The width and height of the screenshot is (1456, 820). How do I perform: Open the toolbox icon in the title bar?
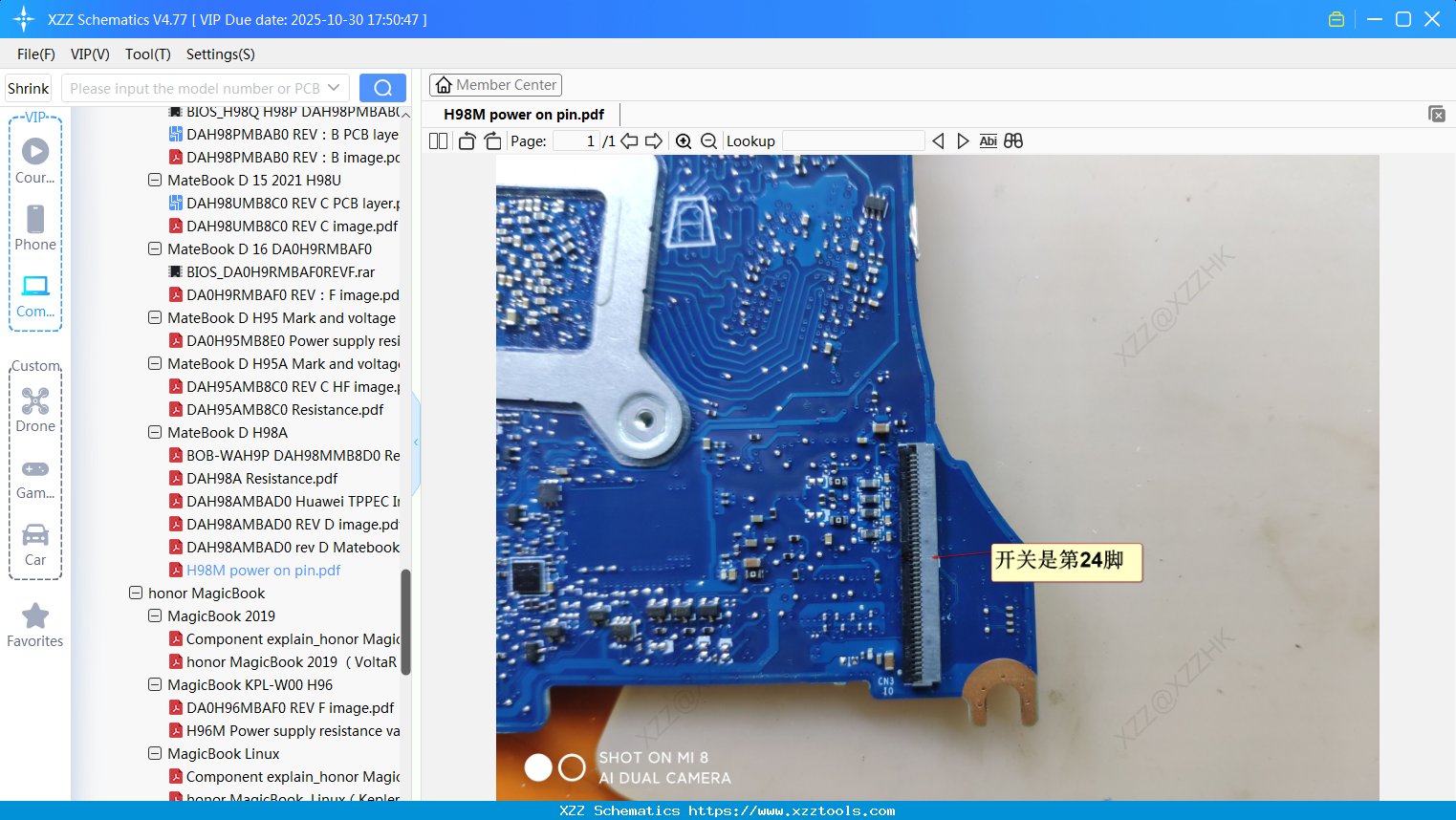pos(1336,19)
